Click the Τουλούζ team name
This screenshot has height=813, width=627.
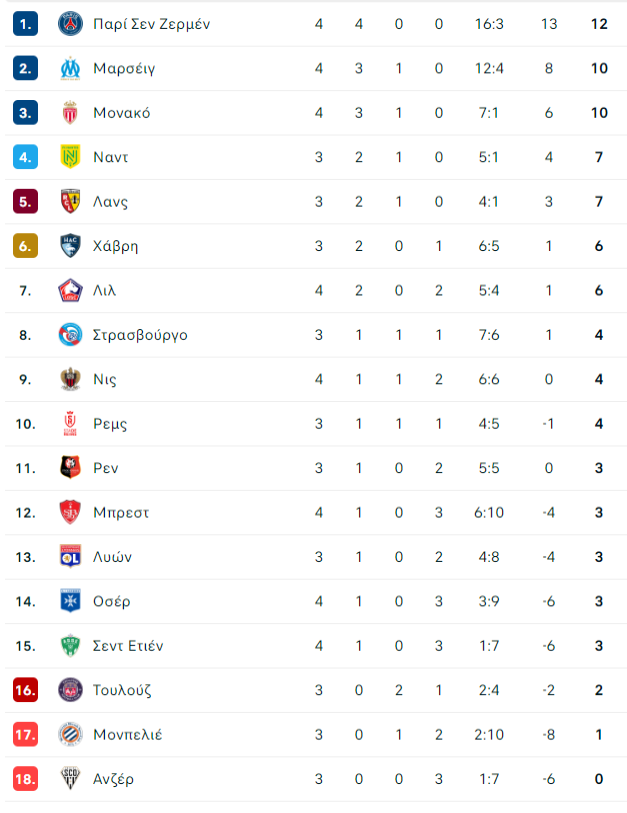pyautogui.click(x=122, y=691)
